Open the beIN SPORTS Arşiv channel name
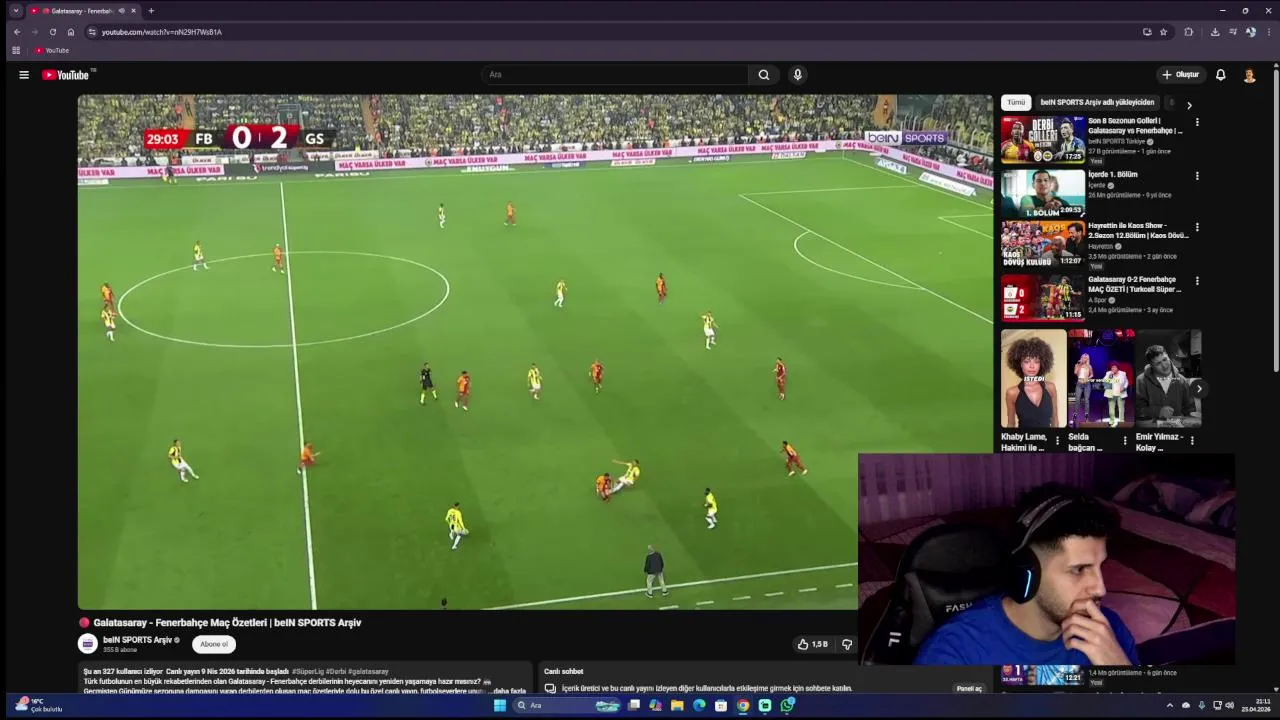 [x=138, y=640]
